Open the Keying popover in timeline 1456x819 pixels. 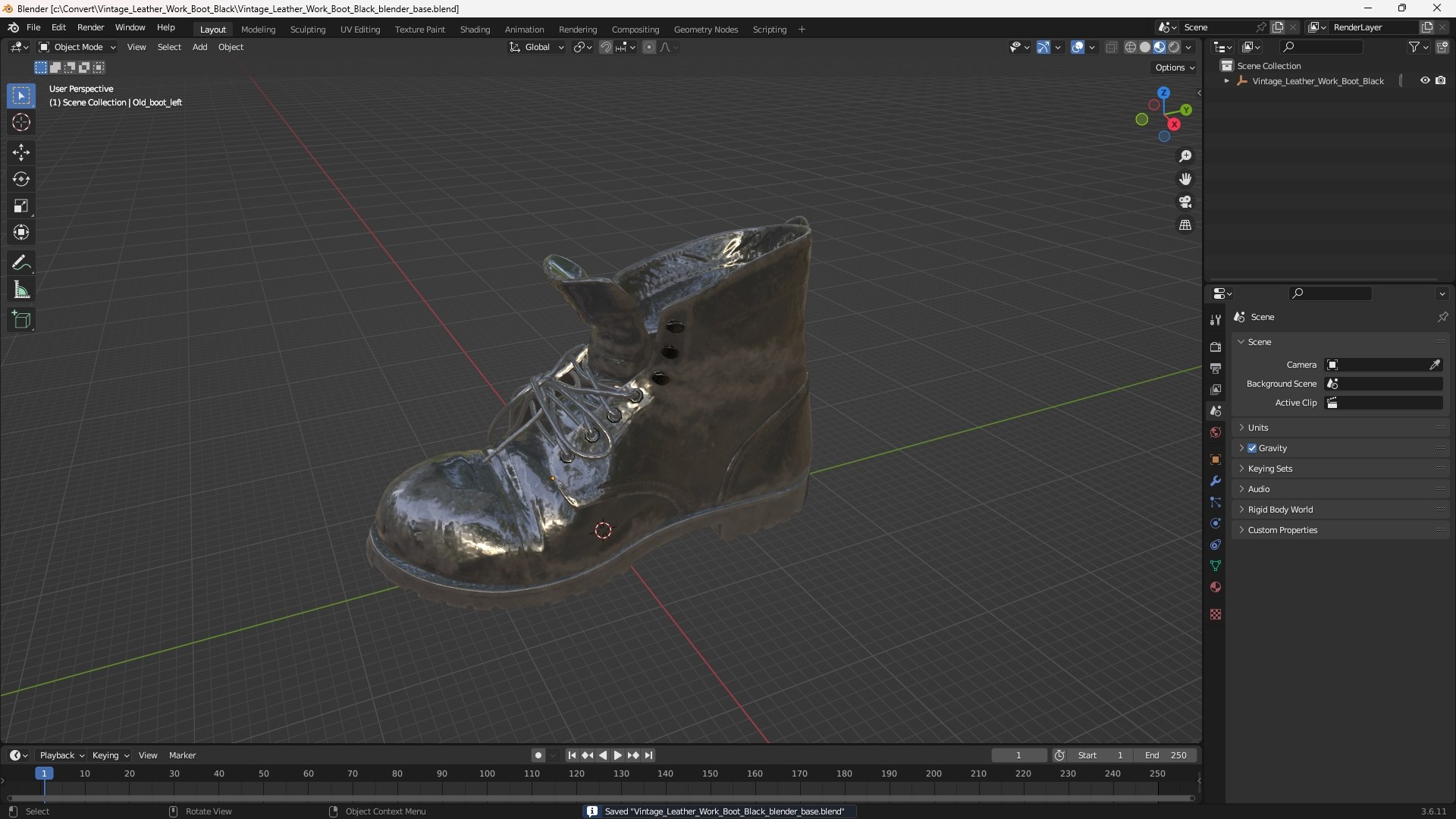(110, 755)
